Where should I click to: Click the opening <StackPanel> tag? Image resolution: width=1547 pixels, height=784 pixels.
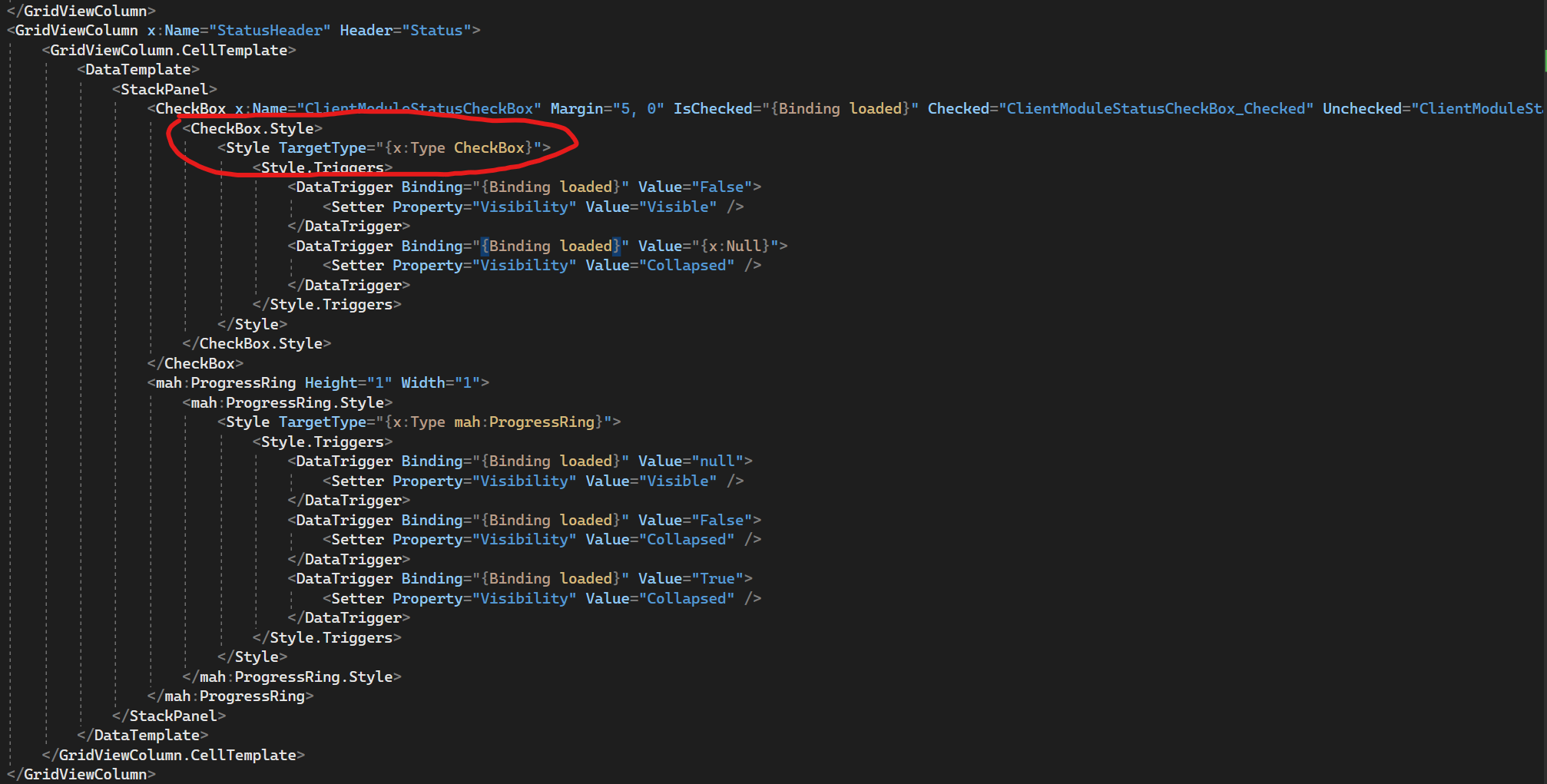tap(164, 89)
